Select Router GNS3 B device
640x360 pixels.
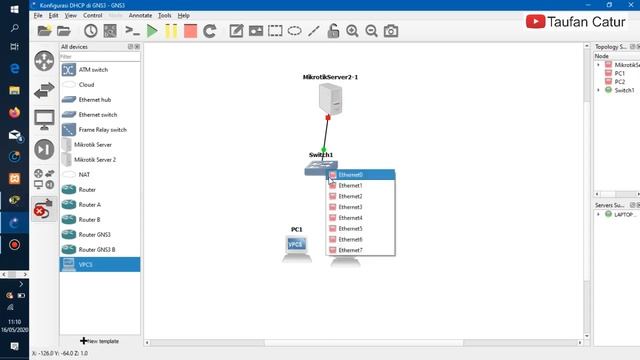click(100, 249)
